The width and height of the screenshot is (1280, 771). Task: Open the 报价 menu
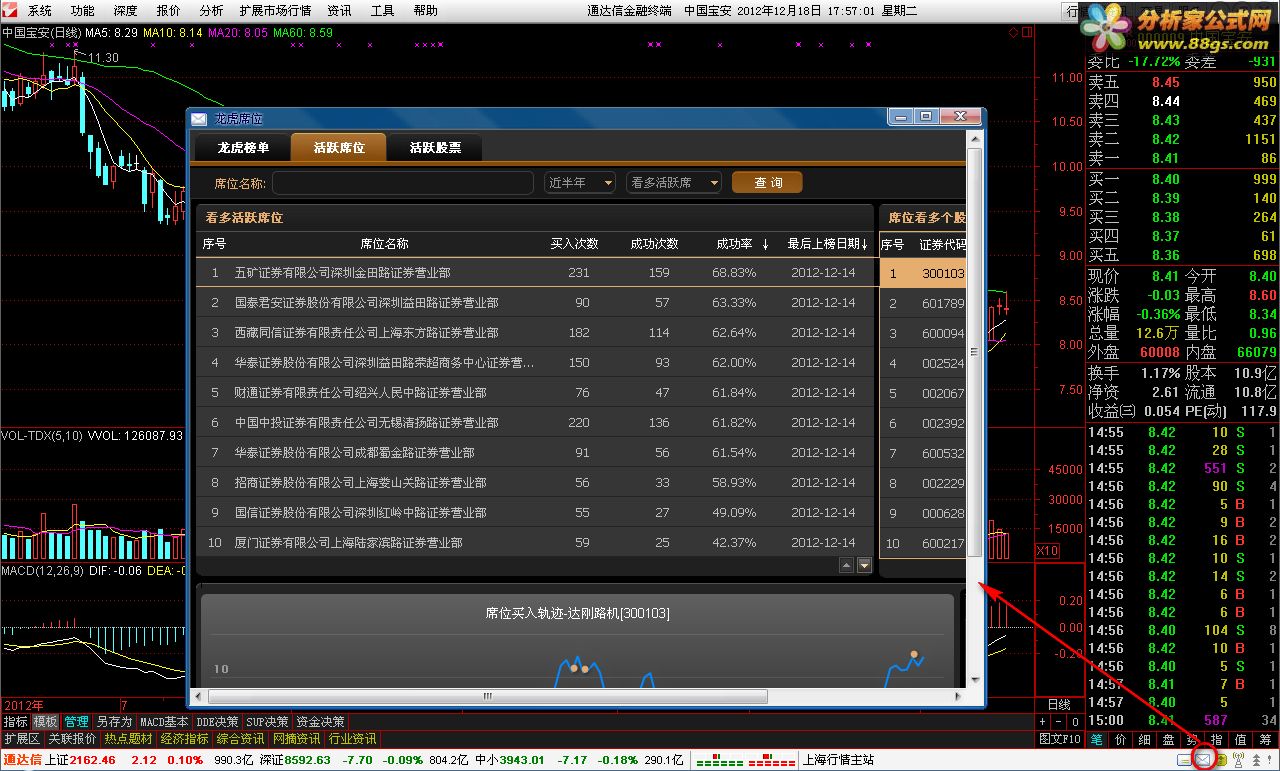[x=169, y=11]
